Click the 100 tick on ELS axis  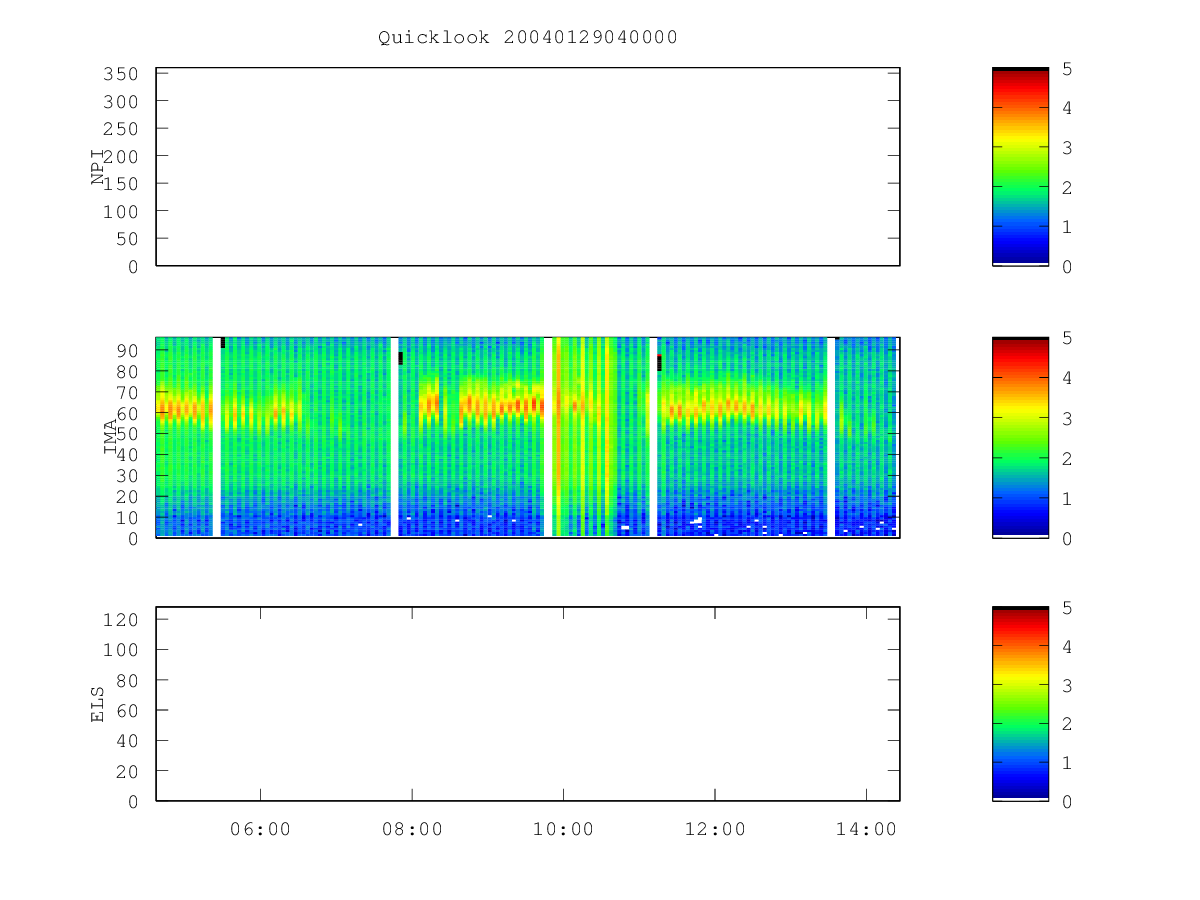tap(119, 650)
